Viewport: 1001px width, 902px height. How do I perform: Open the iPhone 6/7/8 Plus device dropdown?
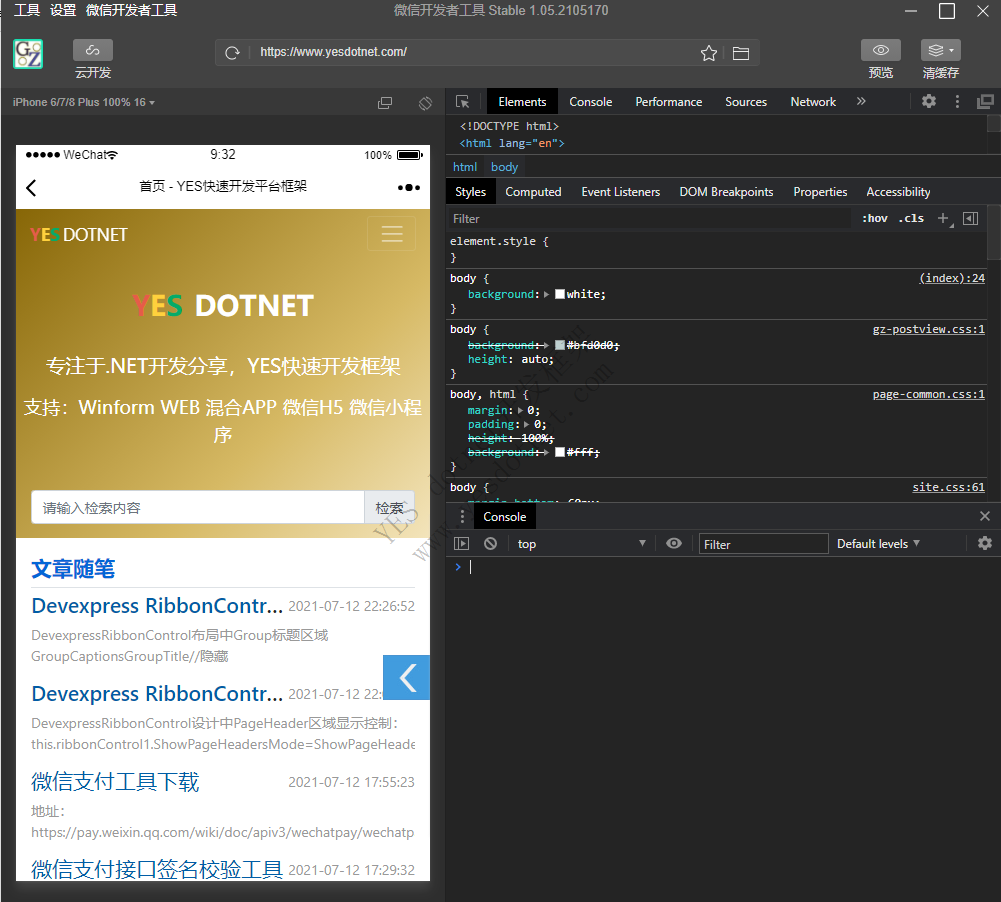(x=84, y=102)
